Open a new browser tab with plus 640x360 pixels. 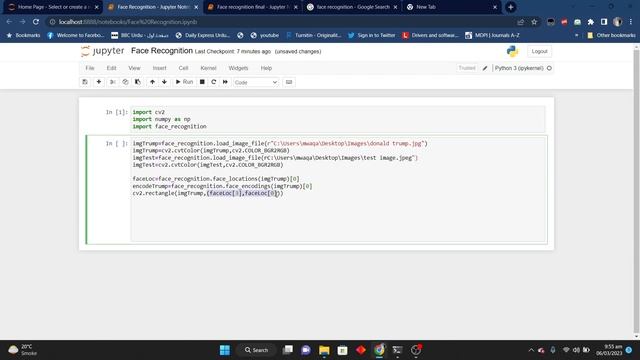click(510, 7)
